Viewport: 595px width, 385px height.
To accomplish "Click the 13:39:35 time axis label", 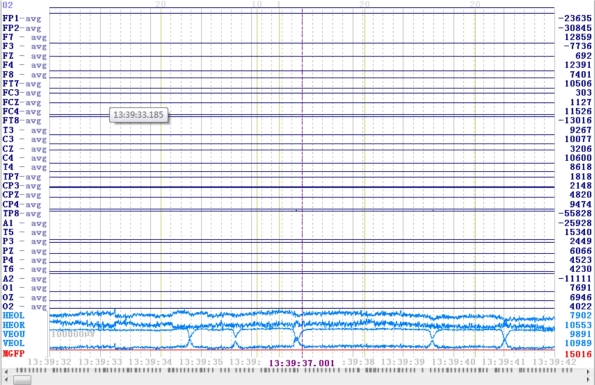I will tap(201, 362).
